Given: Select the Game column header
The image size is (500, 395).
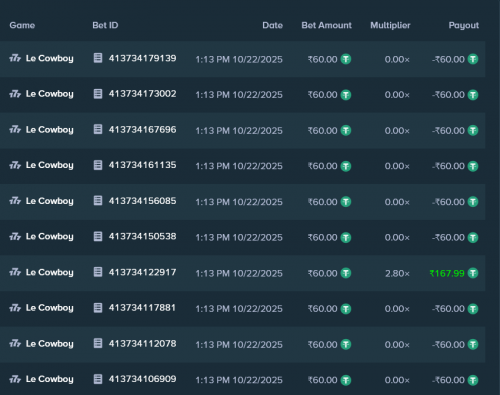Looking at the screenshot, I should [x=22, y=25].
